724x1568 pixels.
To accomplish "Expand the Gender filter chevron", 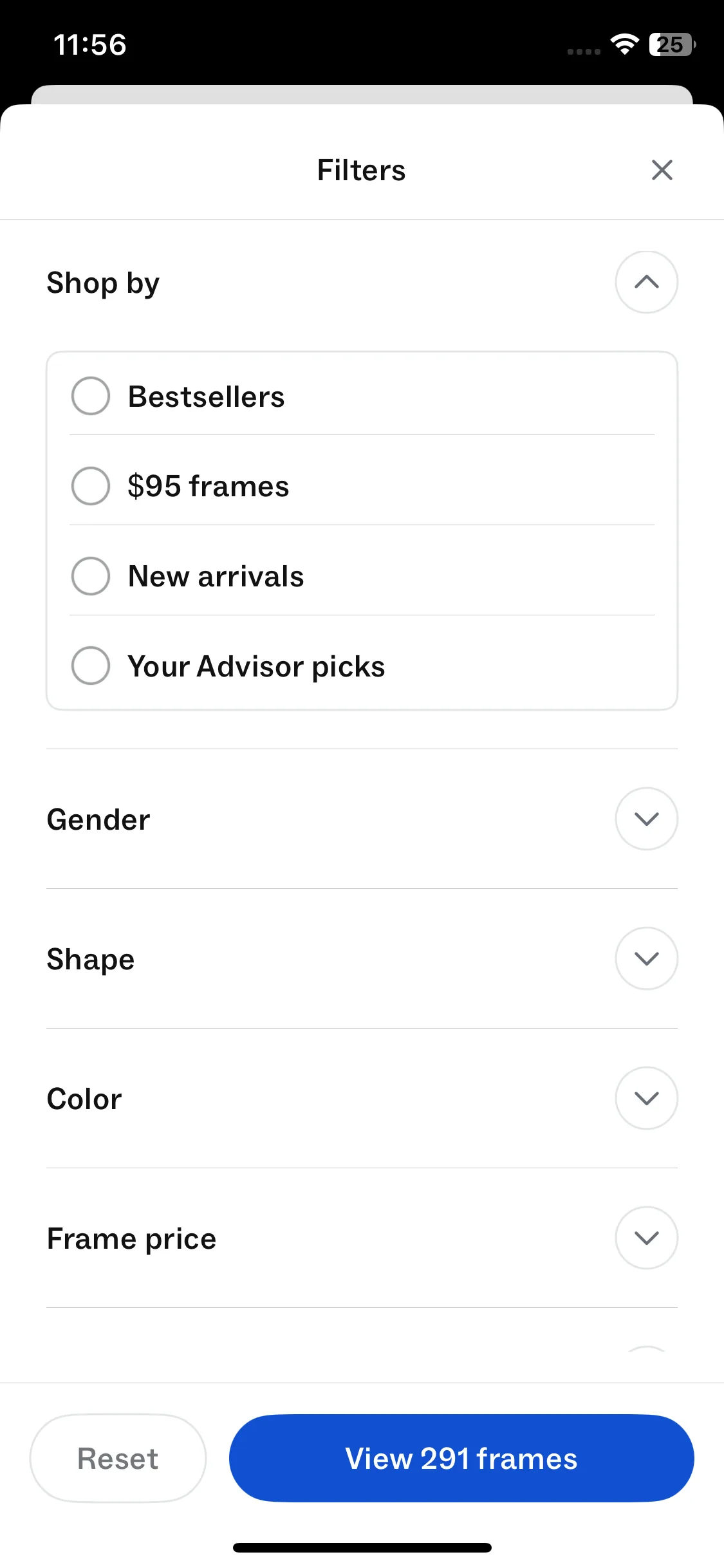I will pyautogui.click(x=646, y=819).
